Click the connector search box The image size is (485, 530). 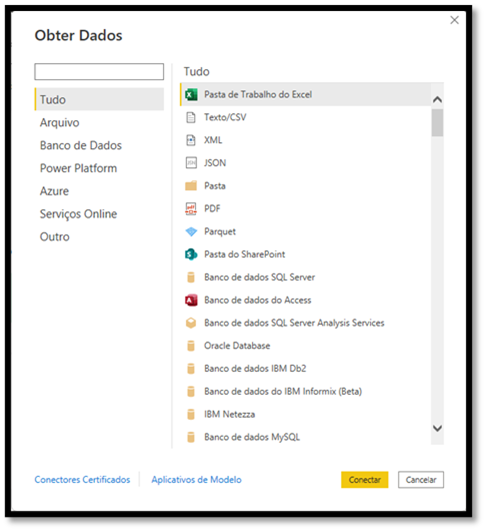tap(99, 72)
